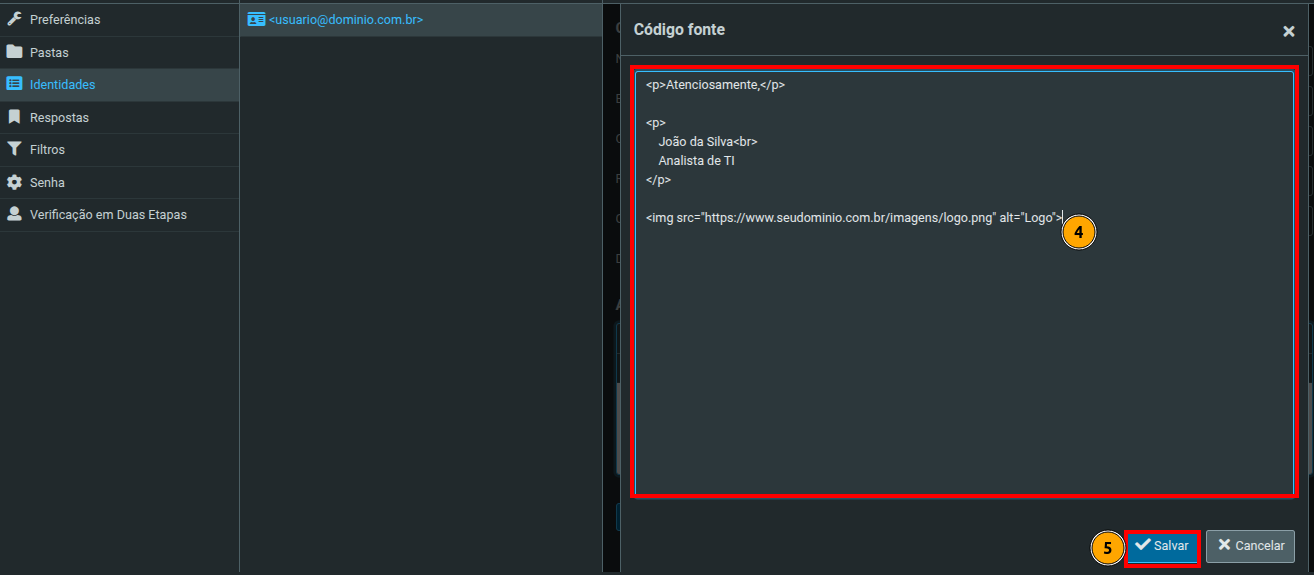The image size is (1314, 575).
Task: Click inside the Código fonte text area
Action: pyautogui.click(x=965, y=283)
